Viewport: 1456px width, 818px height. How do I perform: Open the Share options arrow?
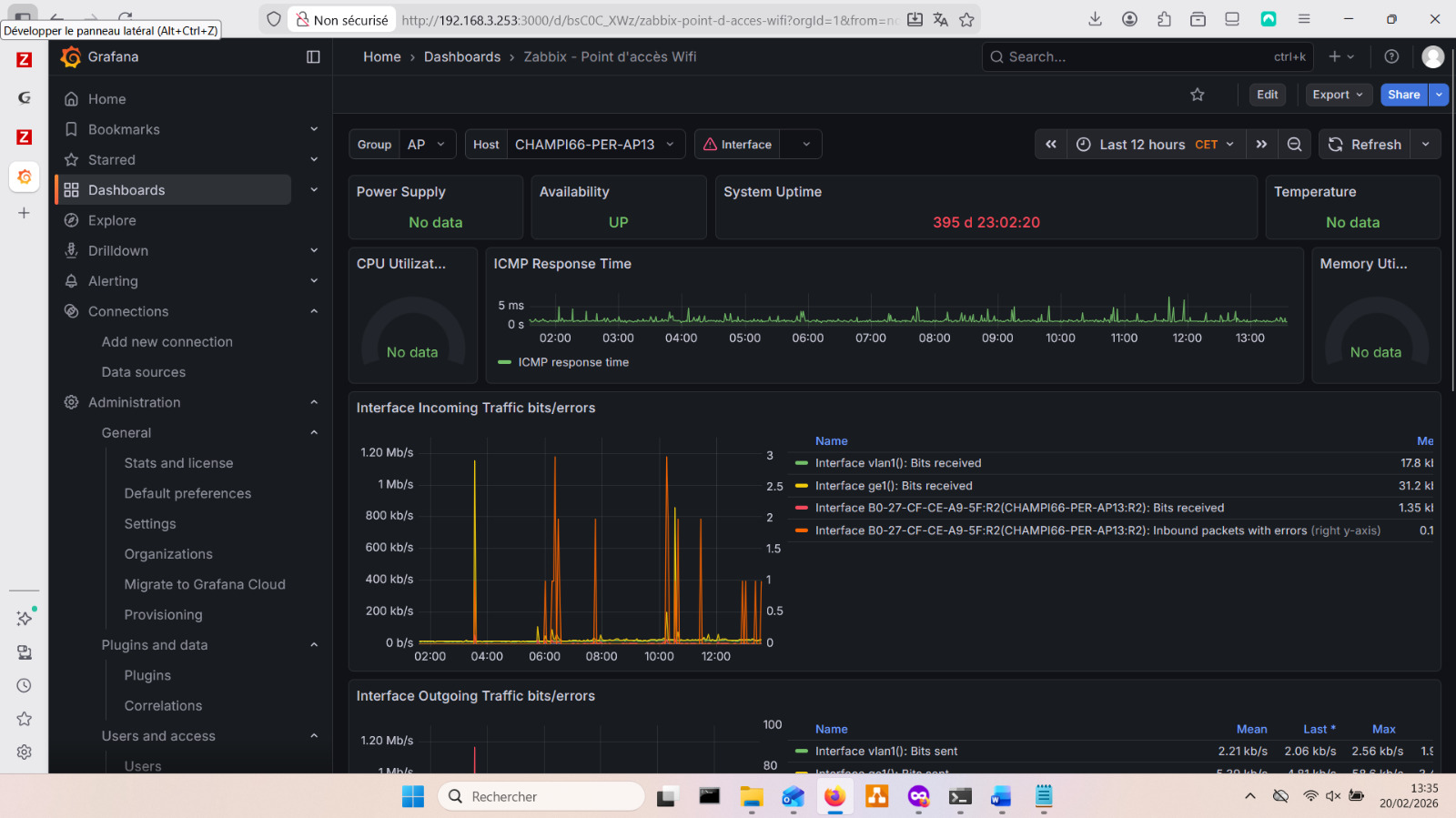point(1439,95)
